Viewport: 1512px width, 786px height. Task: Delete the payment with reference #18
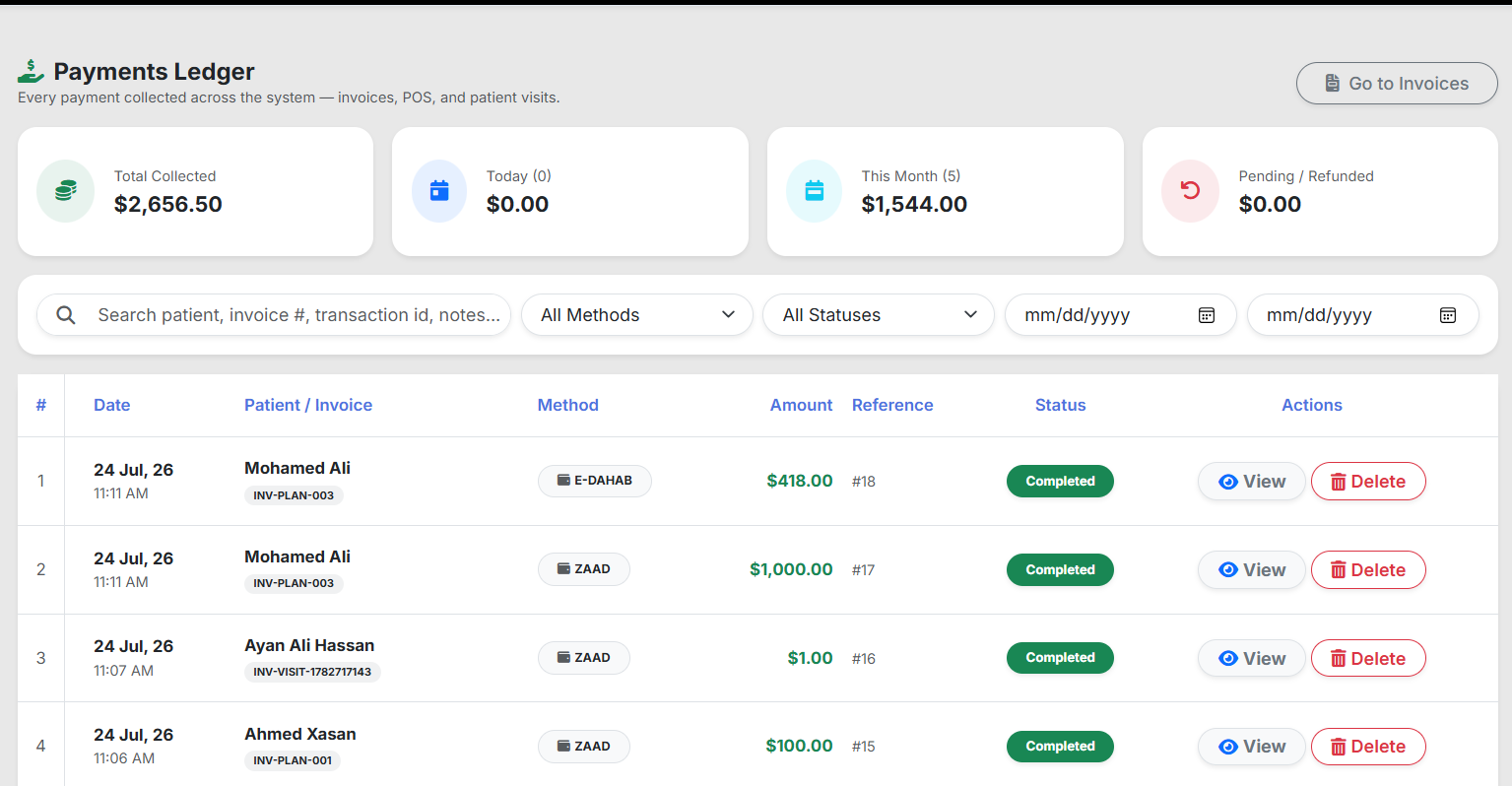[1368, 482]
